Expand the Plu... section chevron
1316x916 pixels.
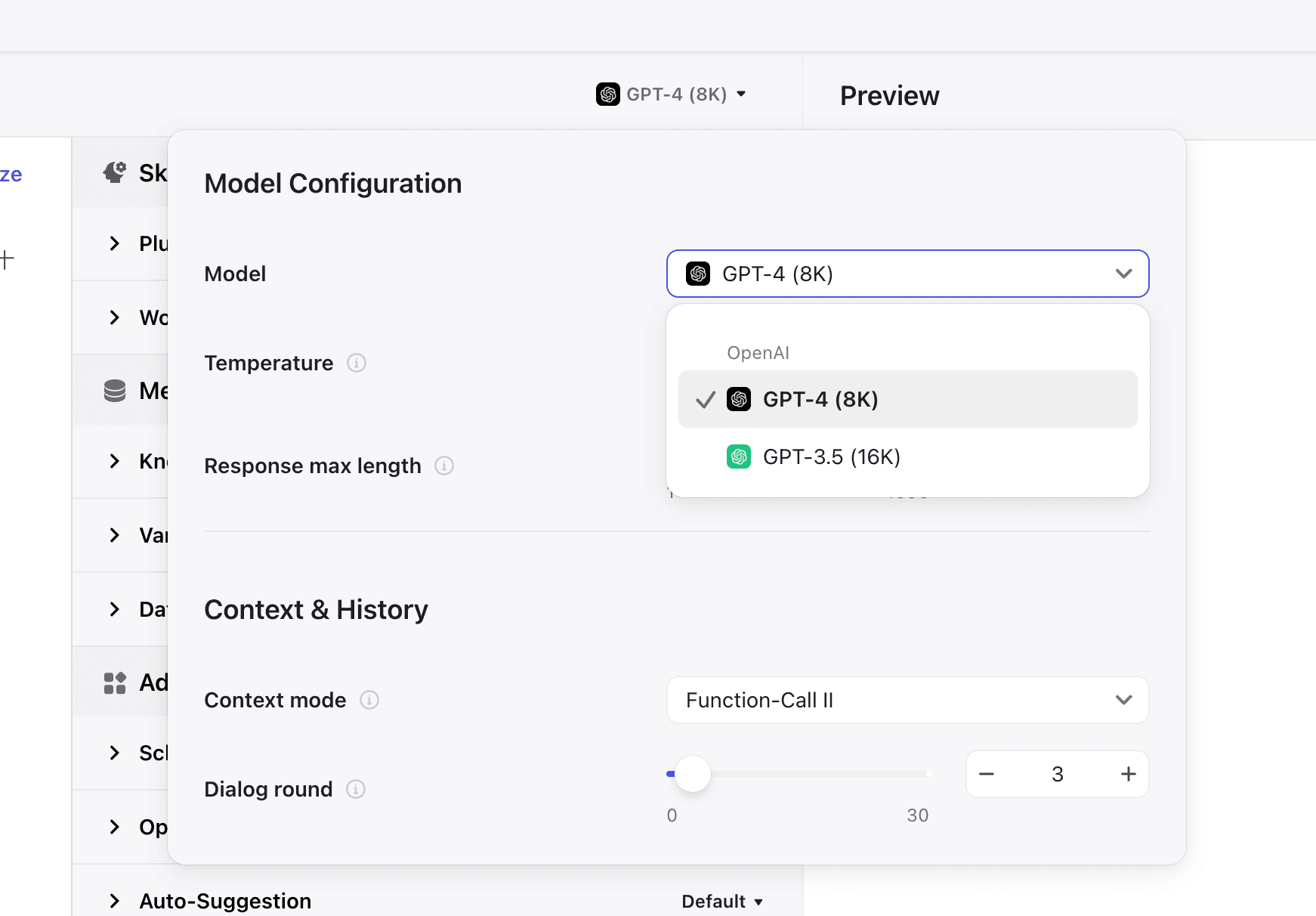pos(114,243)
